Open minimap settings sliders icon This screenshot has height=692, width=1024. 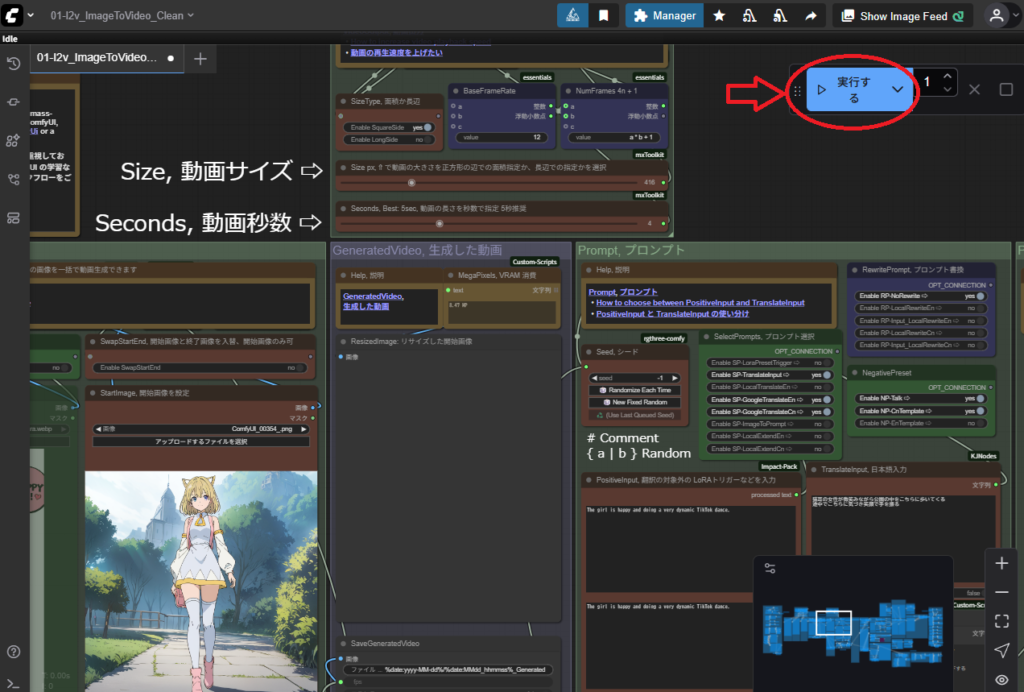click(x=770, y=569)
